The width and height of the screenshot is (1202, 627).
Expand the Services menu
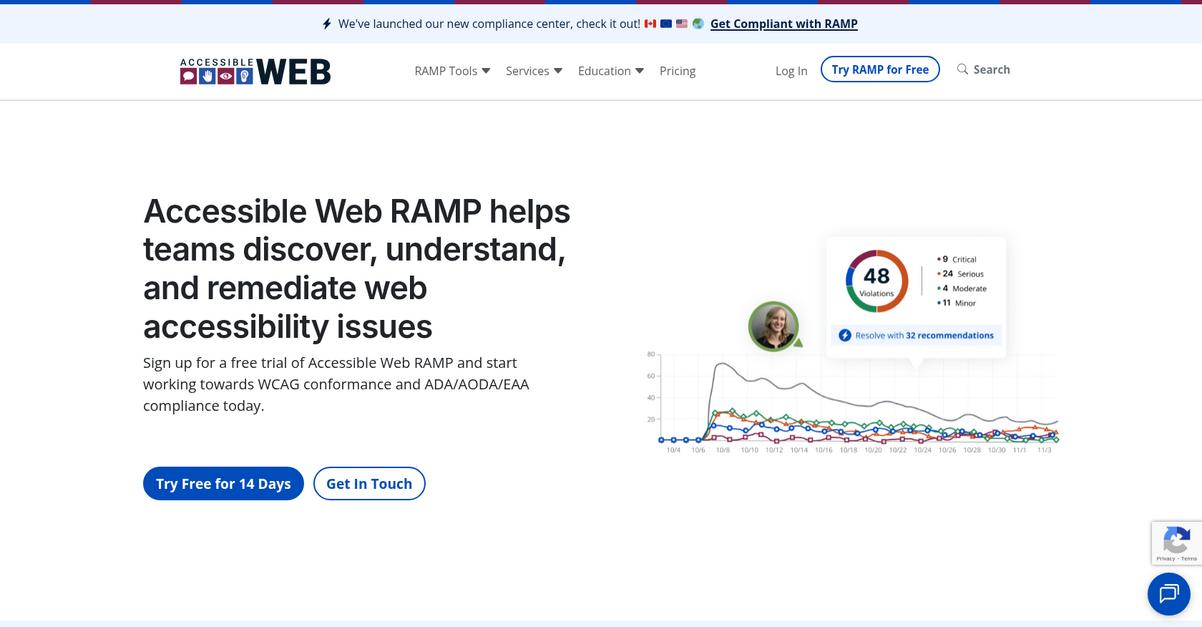pyautogui.click(x=534, y=71)
